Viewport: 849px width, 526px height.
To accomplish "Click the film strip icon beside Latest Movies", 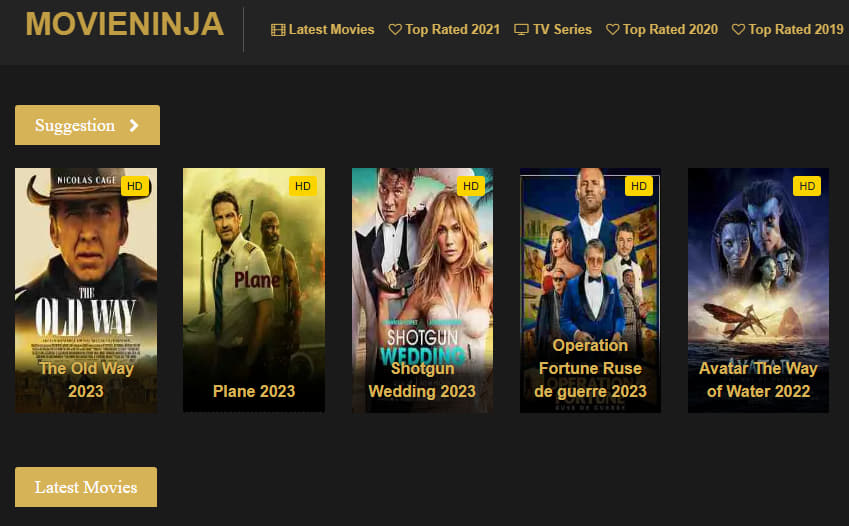I will click(x=278, y=30).
